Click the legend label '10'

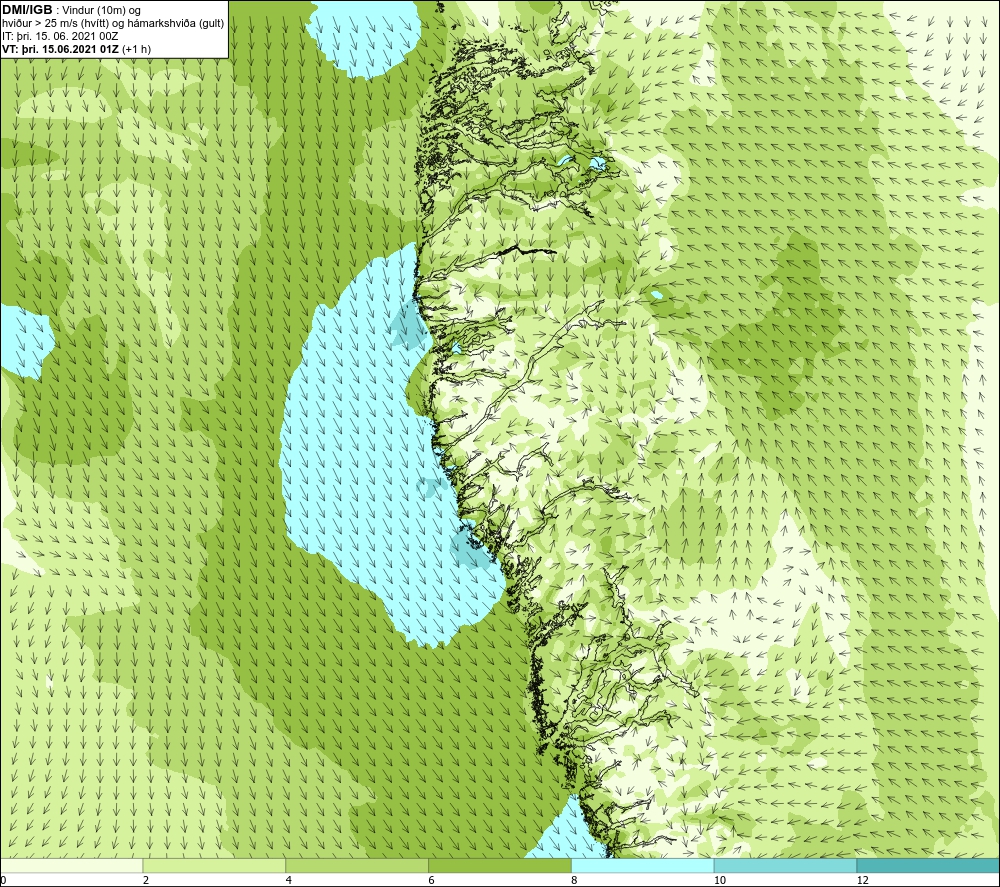720,880
